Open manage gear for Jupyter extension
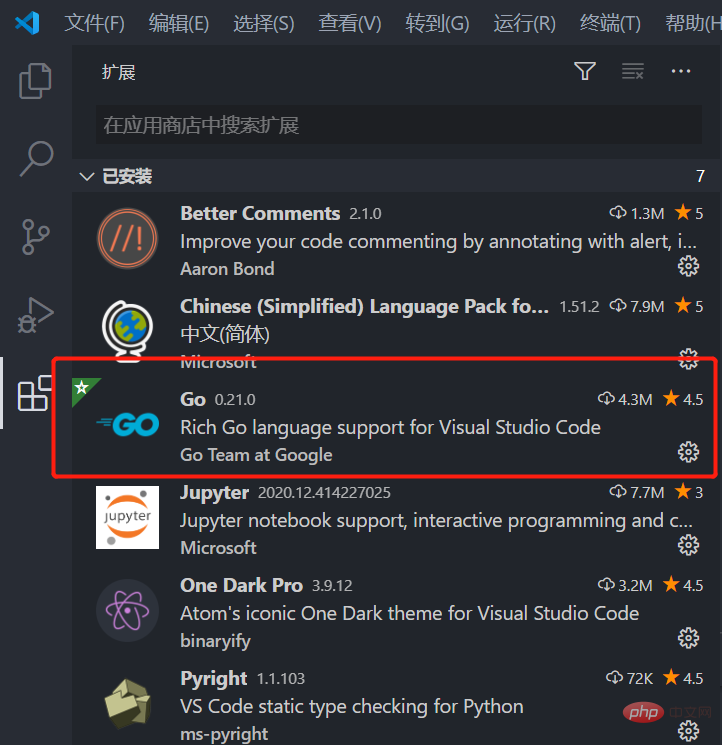Viewport: 722px width, 745px height. point(688,545)
